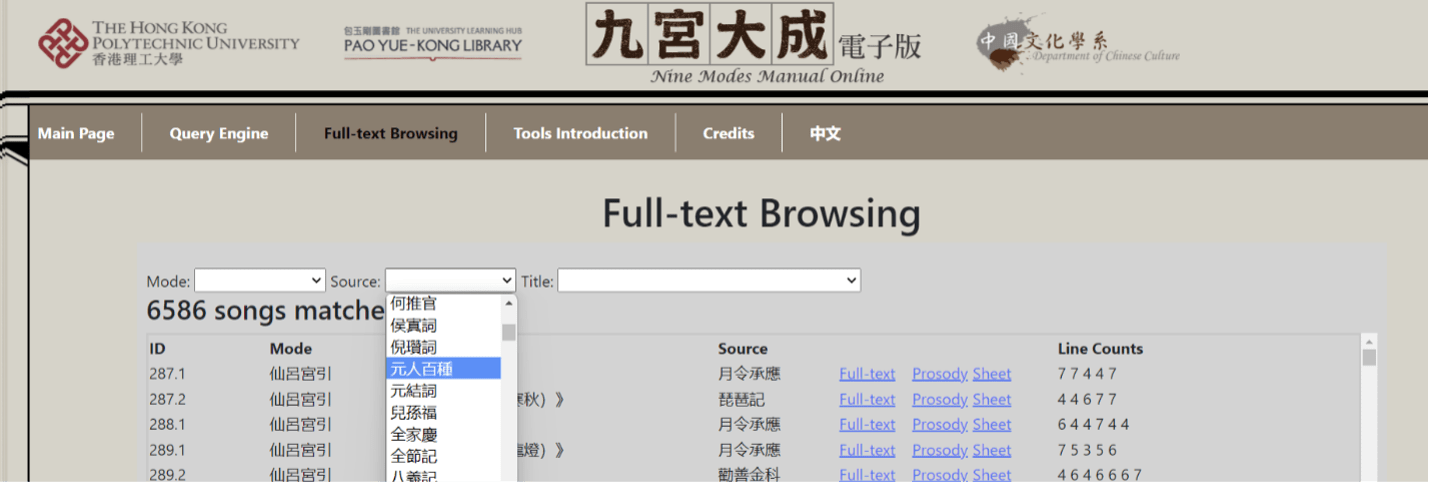Open Sheet link for song 287.2
The image size is (1430, 485).
992,399
